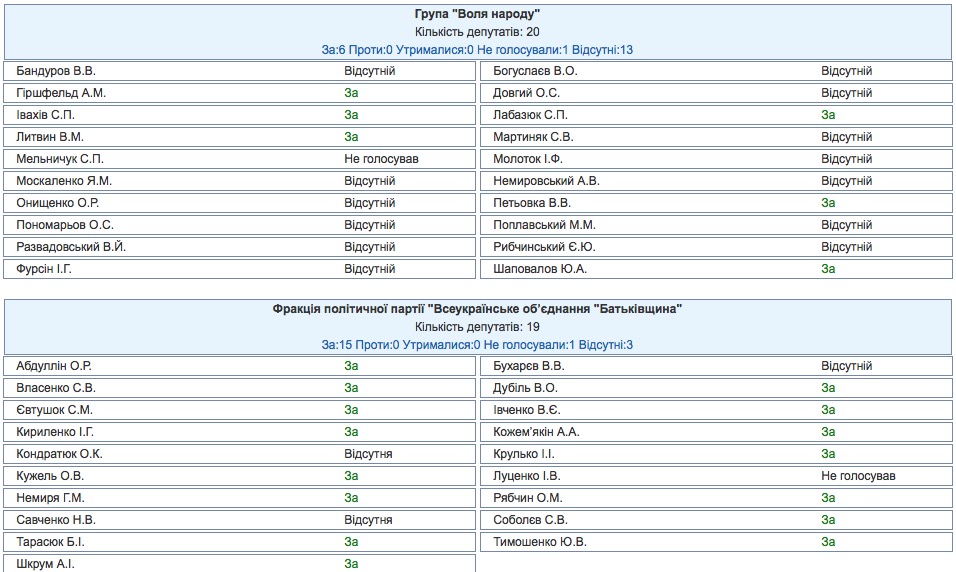Open the vote summary 'За:15 Проти:0' line
The image size is (956, 572).
[477, 345]
